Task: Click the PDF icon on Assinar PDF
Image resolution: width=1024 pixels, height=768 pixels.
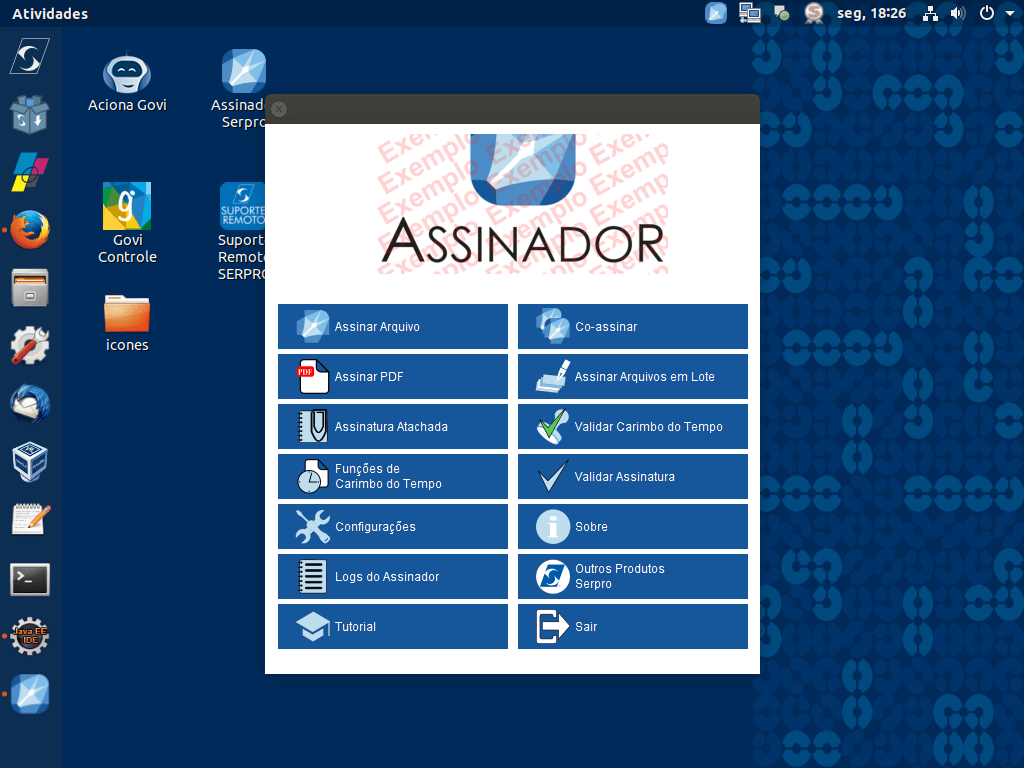Action: tap(313, 376)
